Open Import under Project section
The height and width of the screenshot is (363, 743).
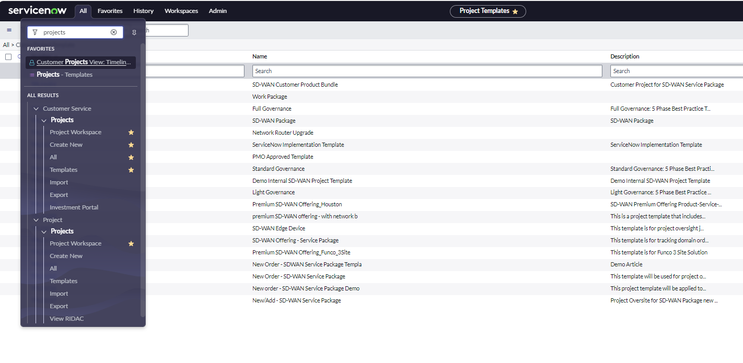click(x=59, y=294)
